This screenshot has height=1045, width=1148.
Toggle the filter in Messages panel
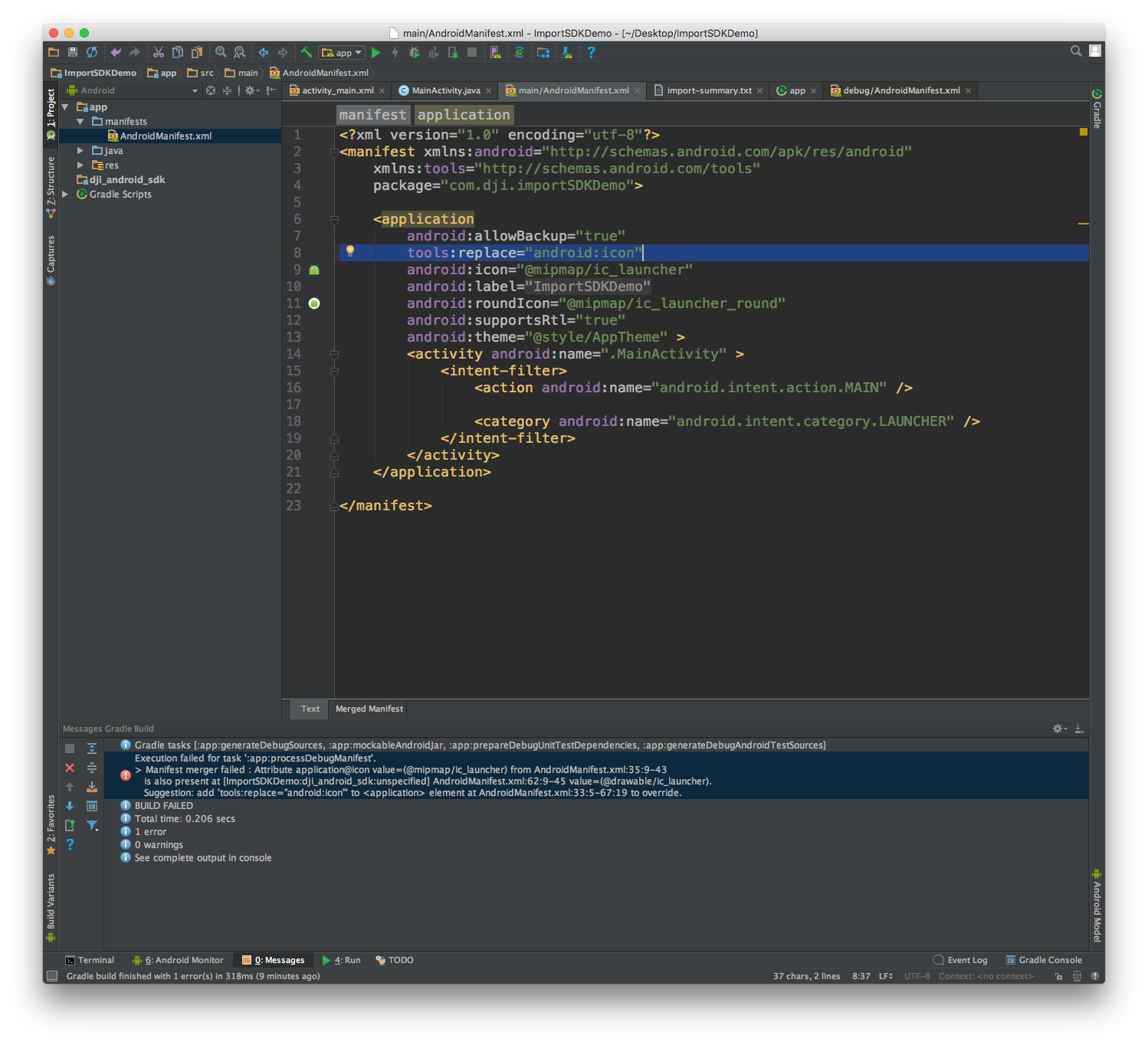[x=92, y=826]
